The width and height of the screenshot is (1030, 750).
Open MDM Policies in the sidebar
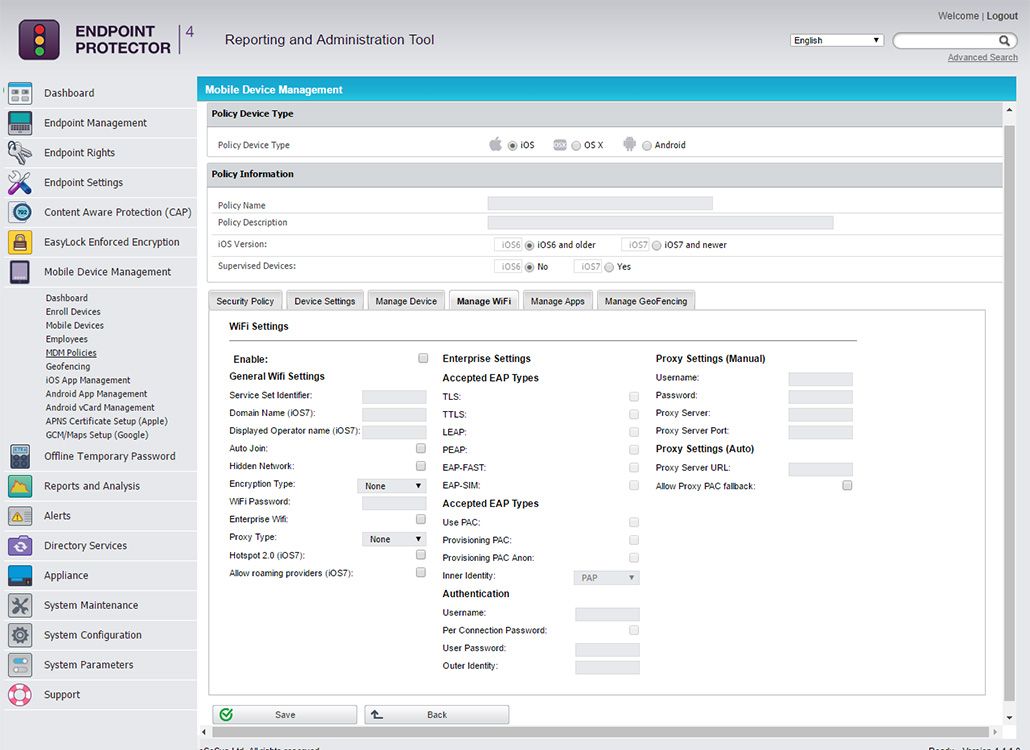click(71, 353)
